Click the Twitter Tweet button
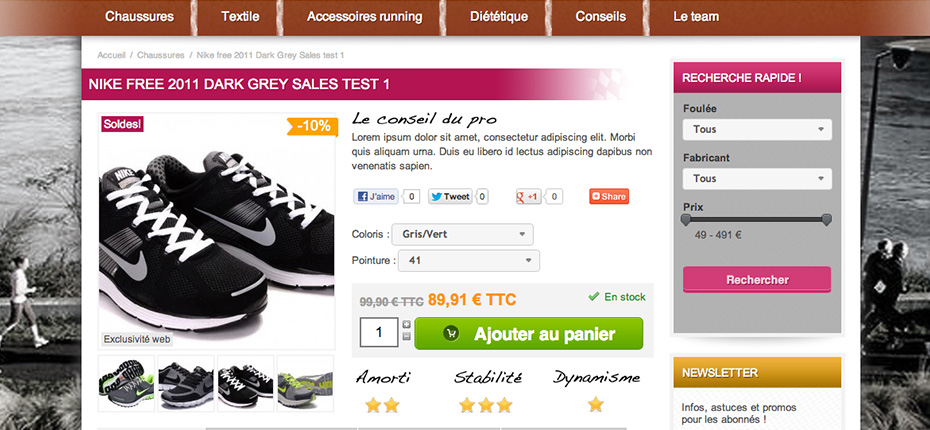The image size is (930, 430). tap(450, 197)
